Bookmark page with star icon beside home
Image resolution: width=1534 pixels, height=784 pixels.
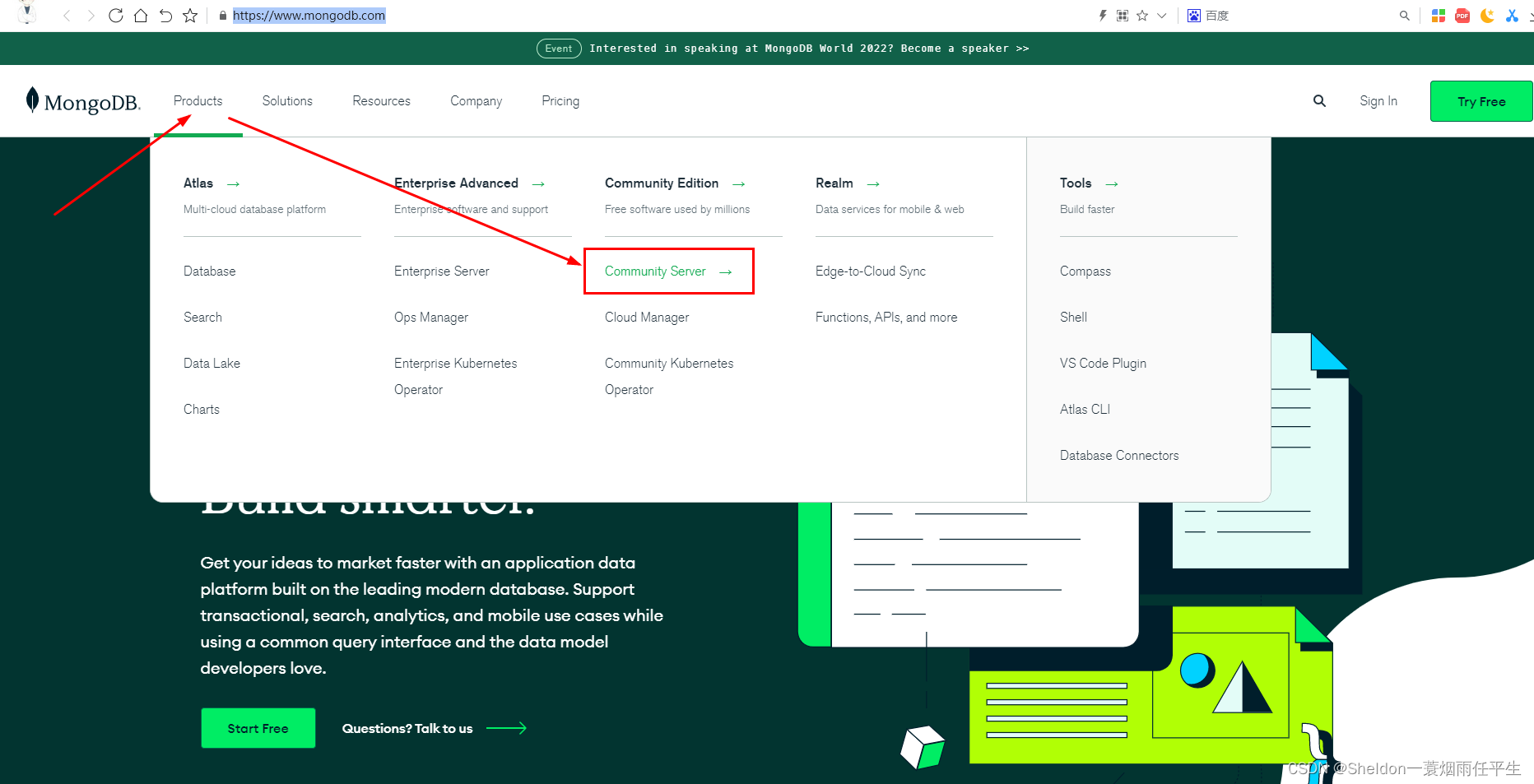190,16
